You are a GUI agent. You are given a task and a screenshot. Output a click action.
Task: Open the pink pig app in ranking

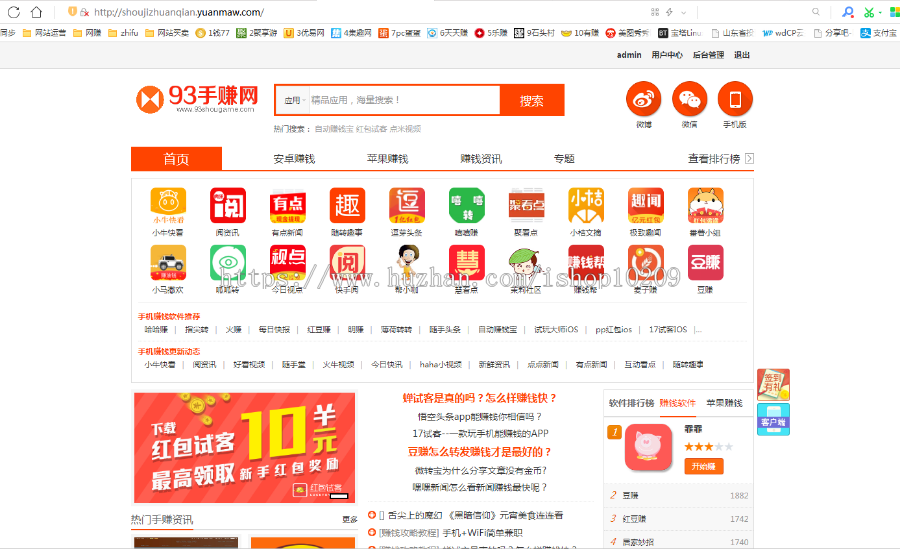point(648,447)
